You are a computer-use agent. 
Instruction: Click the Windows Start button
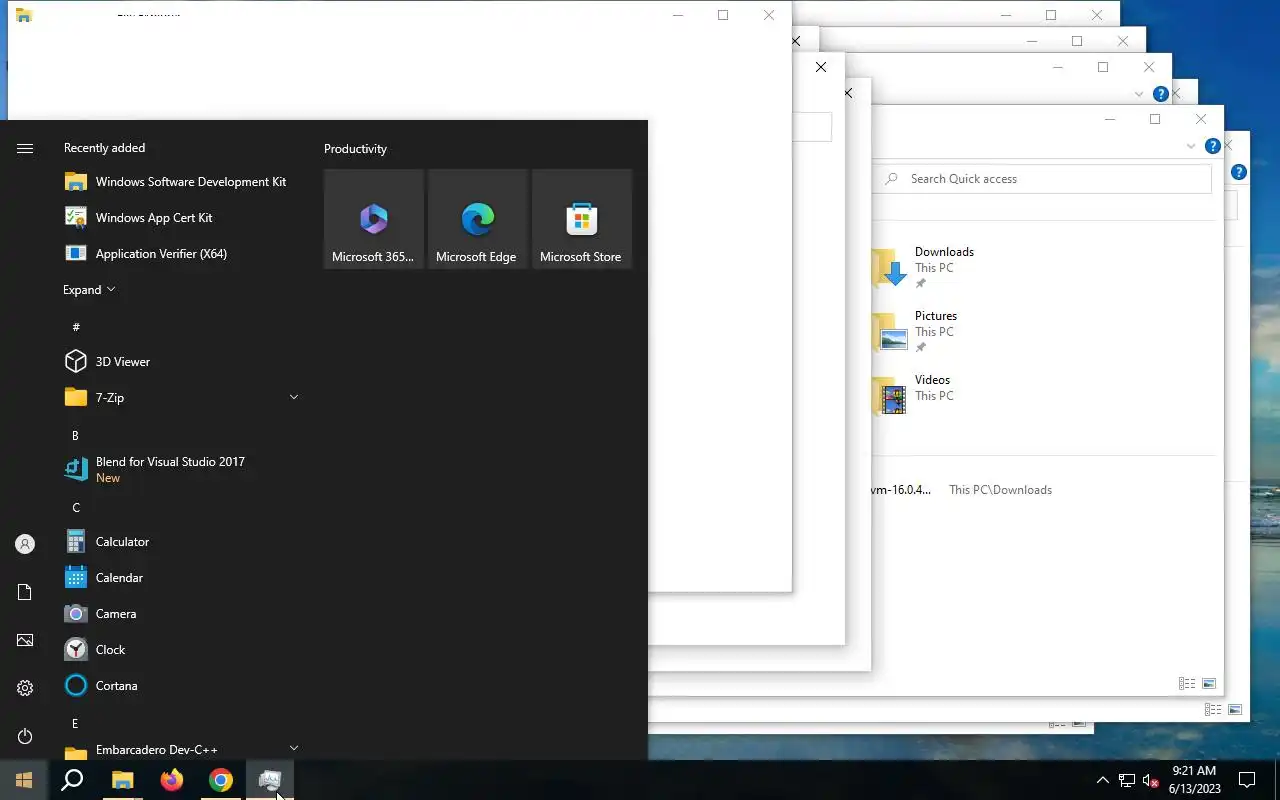pyautogui.click(x=24, y=780)
